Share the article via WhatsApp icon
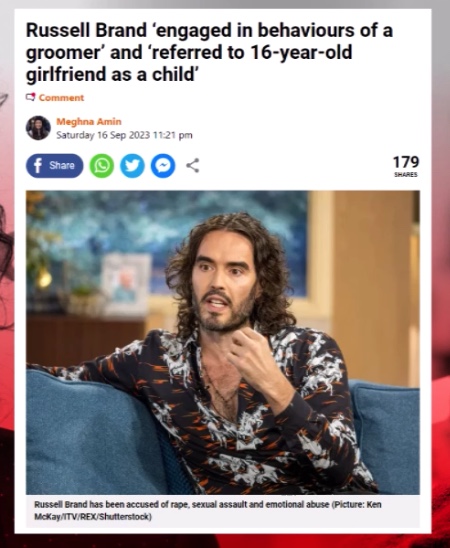The image size is (450, 548). pos(102,166)
